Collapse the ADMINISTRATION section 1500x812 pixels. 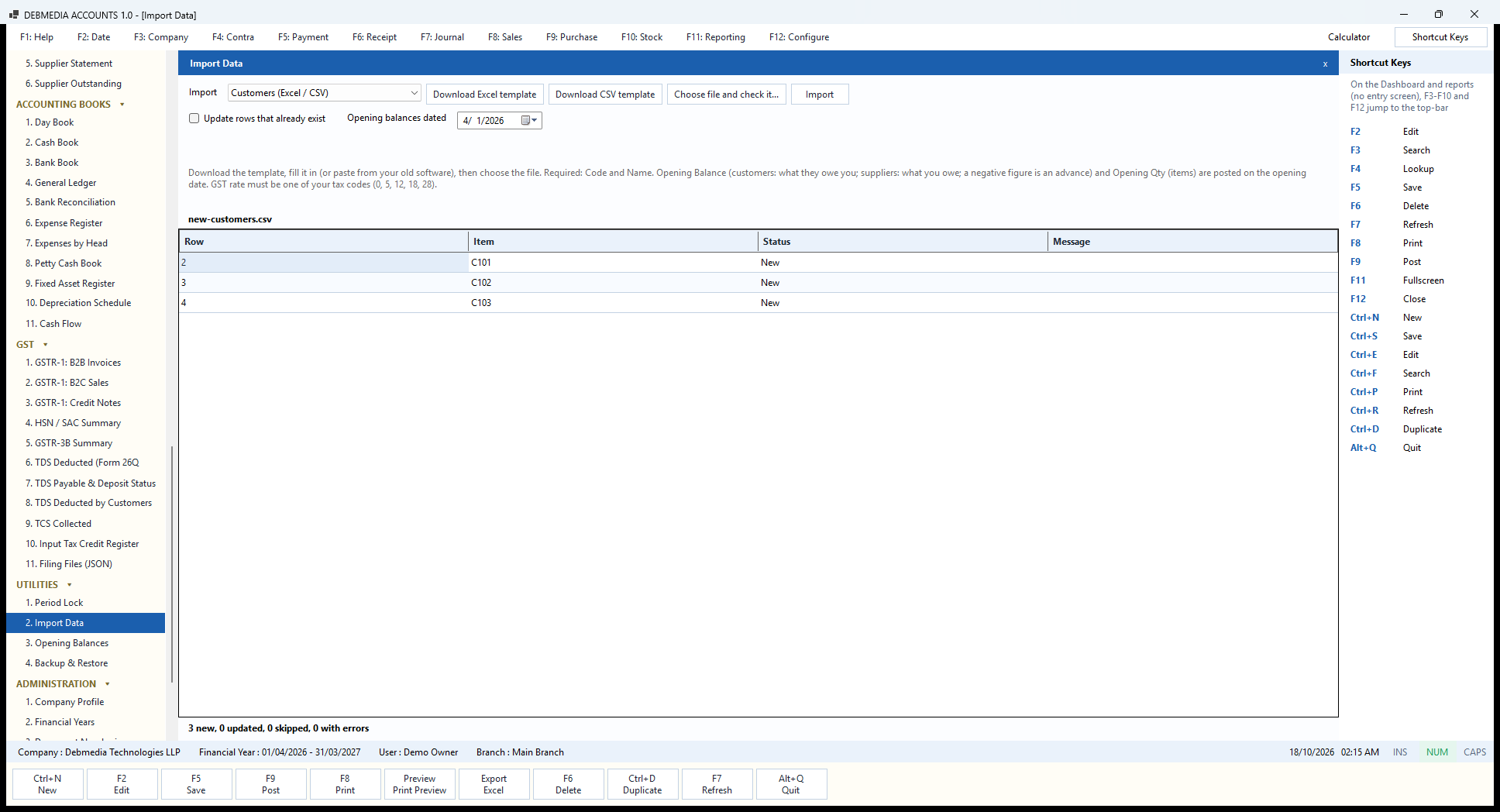(x=107, y=684)
